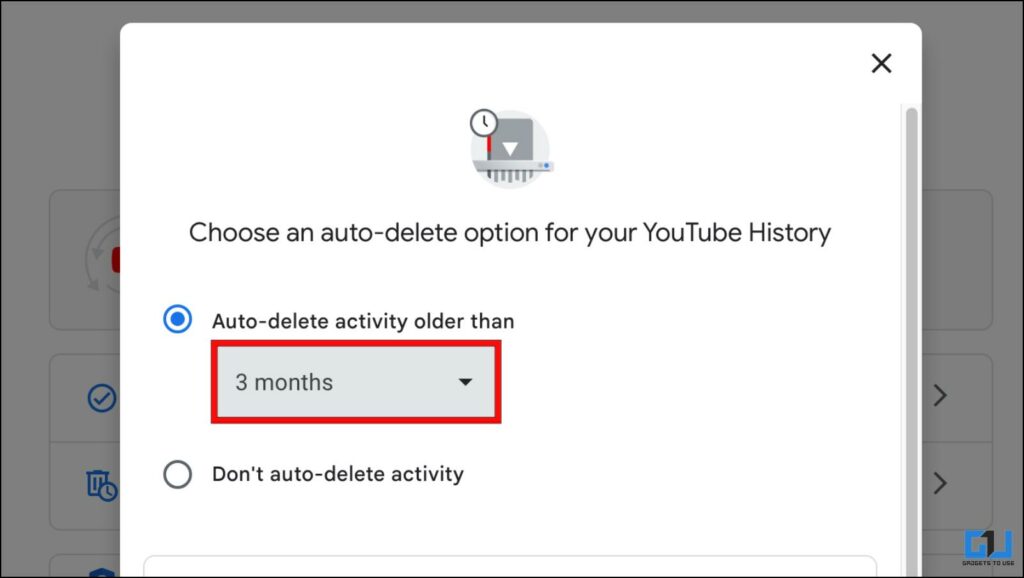Select the Auto-delete activity older than option
Screen dimensions: 1024x578
(177, 319)
